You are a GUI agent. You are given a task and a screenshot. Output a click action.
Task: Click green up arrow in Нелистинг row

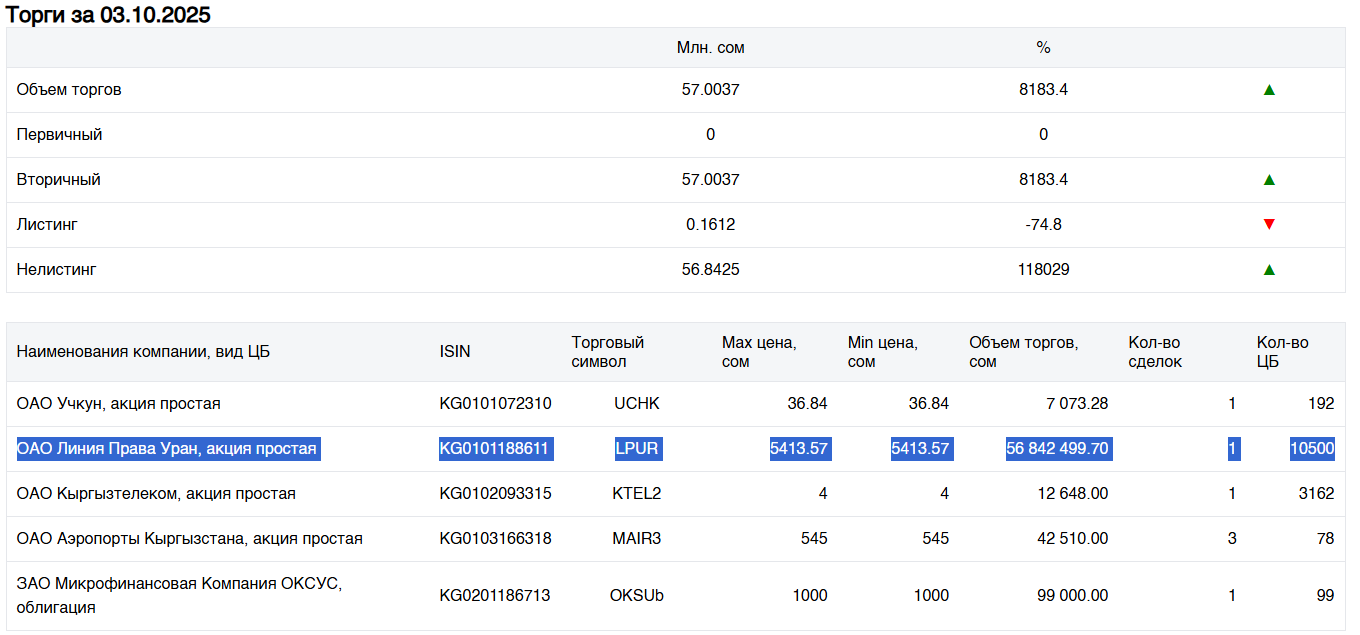coord(1269,270)
